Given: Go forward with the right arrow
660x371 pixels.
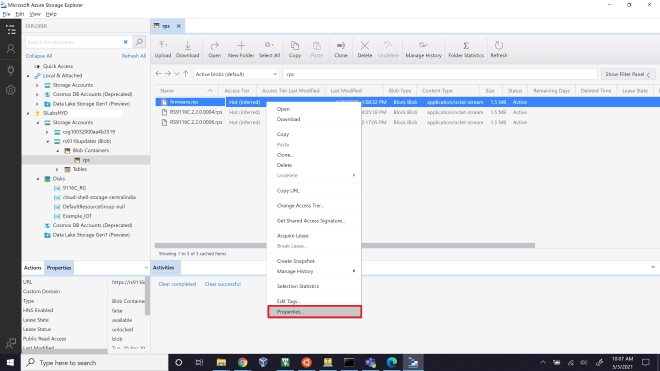Looking at the screenshot, I should pos(168,74).
